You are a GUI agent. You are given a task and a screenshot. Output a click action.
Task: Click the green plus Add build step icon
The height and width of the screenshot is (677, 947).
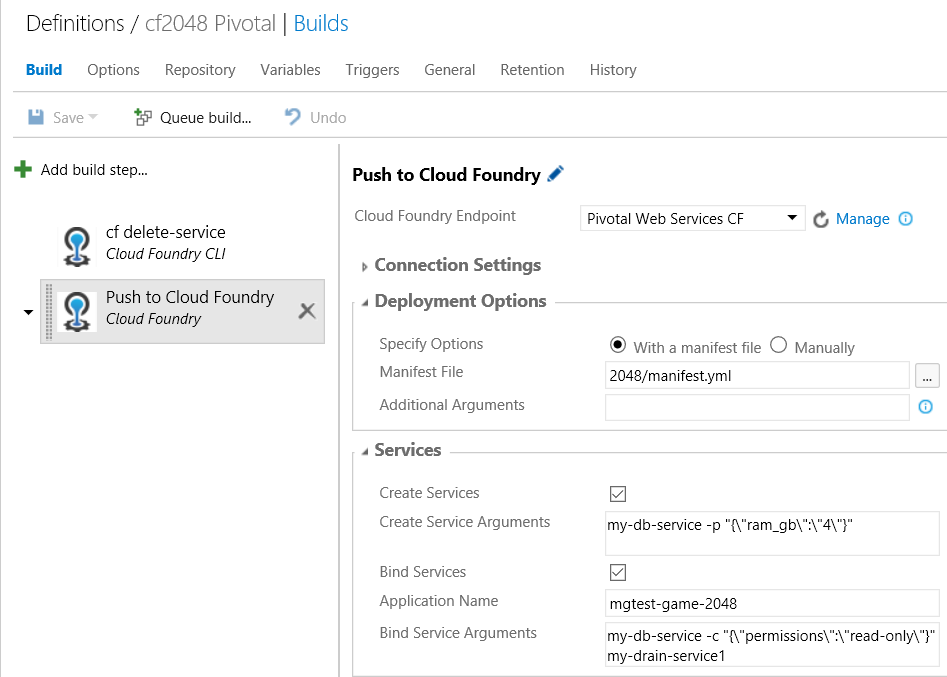[23, 170]
